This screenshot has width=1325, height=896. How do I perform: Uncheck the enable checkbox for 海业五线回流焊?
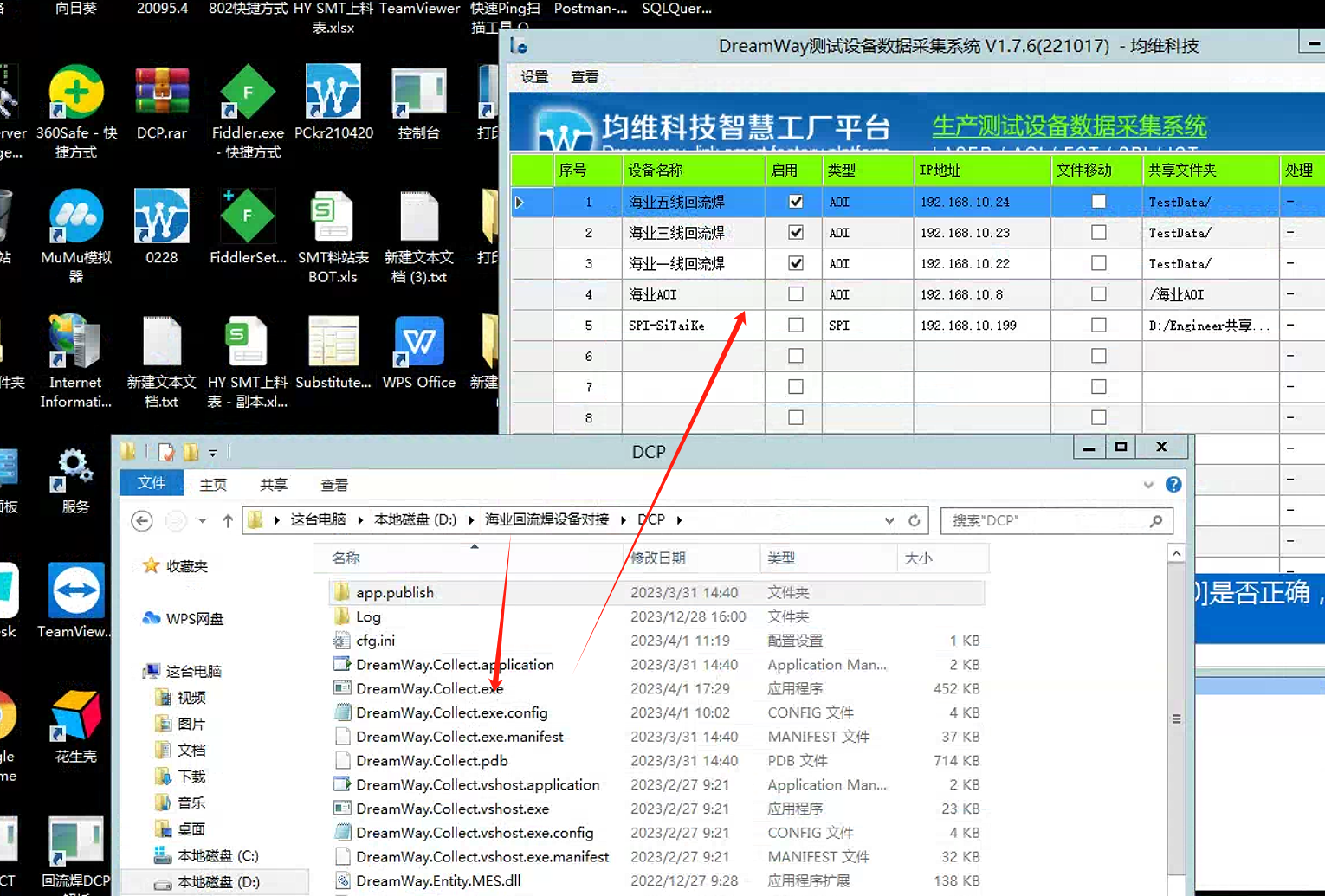[x=796, y=202]
